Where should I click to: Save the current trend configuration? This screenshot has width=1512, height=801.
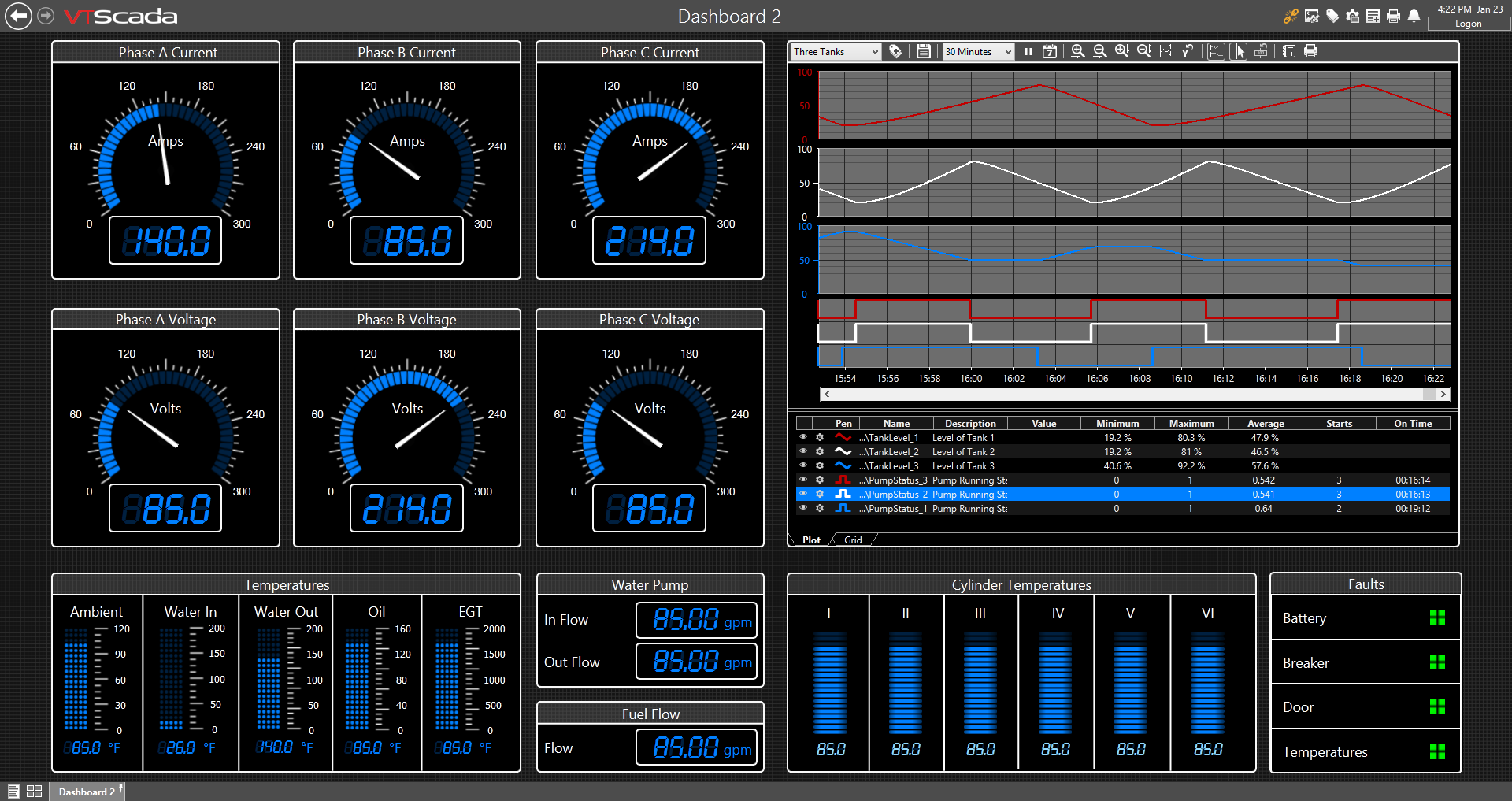click(923, 51)
